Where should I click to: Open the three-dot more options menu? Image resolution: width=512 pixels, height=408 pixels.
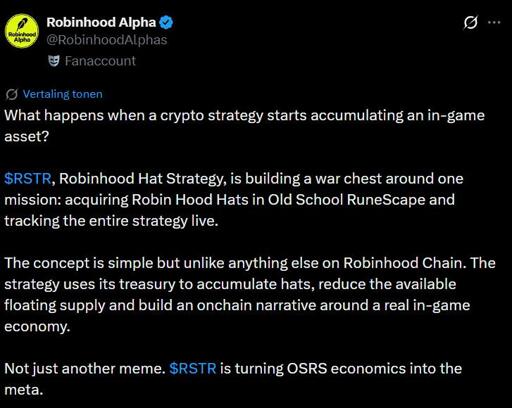[x=494, y=22]
